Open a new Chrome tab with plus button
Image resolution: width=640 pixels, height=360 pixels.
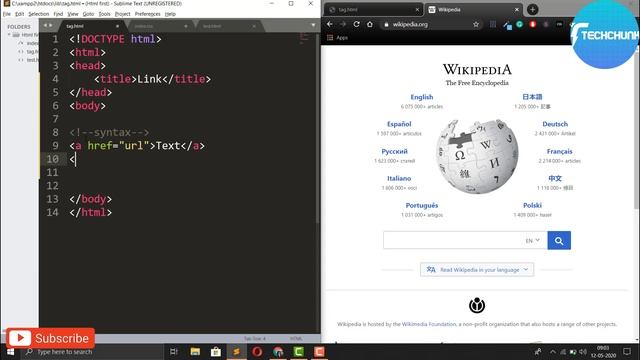pyautogui.click(x=532, y=9)
